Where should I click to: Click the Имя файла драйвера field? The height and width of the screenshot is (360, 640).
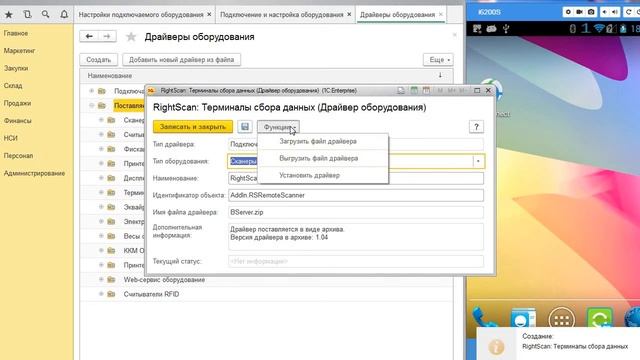(x=356, y=212)
